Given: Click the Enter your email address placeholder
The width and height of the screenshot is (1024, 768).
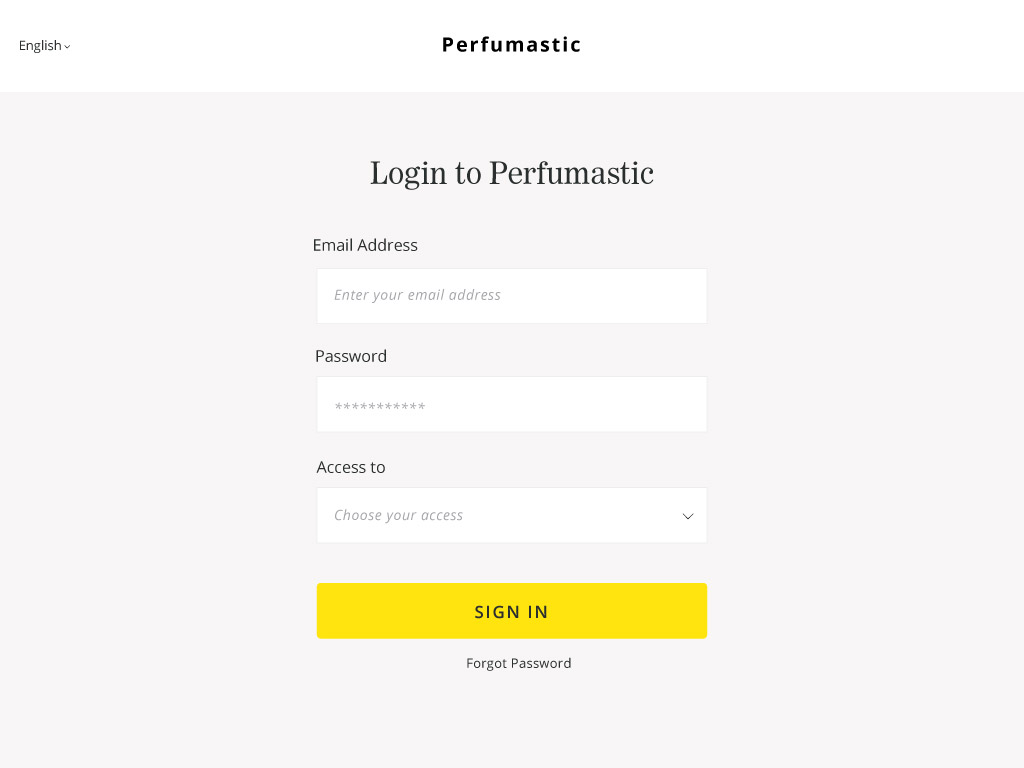Looking at the screenshot, I should click(x=417, y=295).
